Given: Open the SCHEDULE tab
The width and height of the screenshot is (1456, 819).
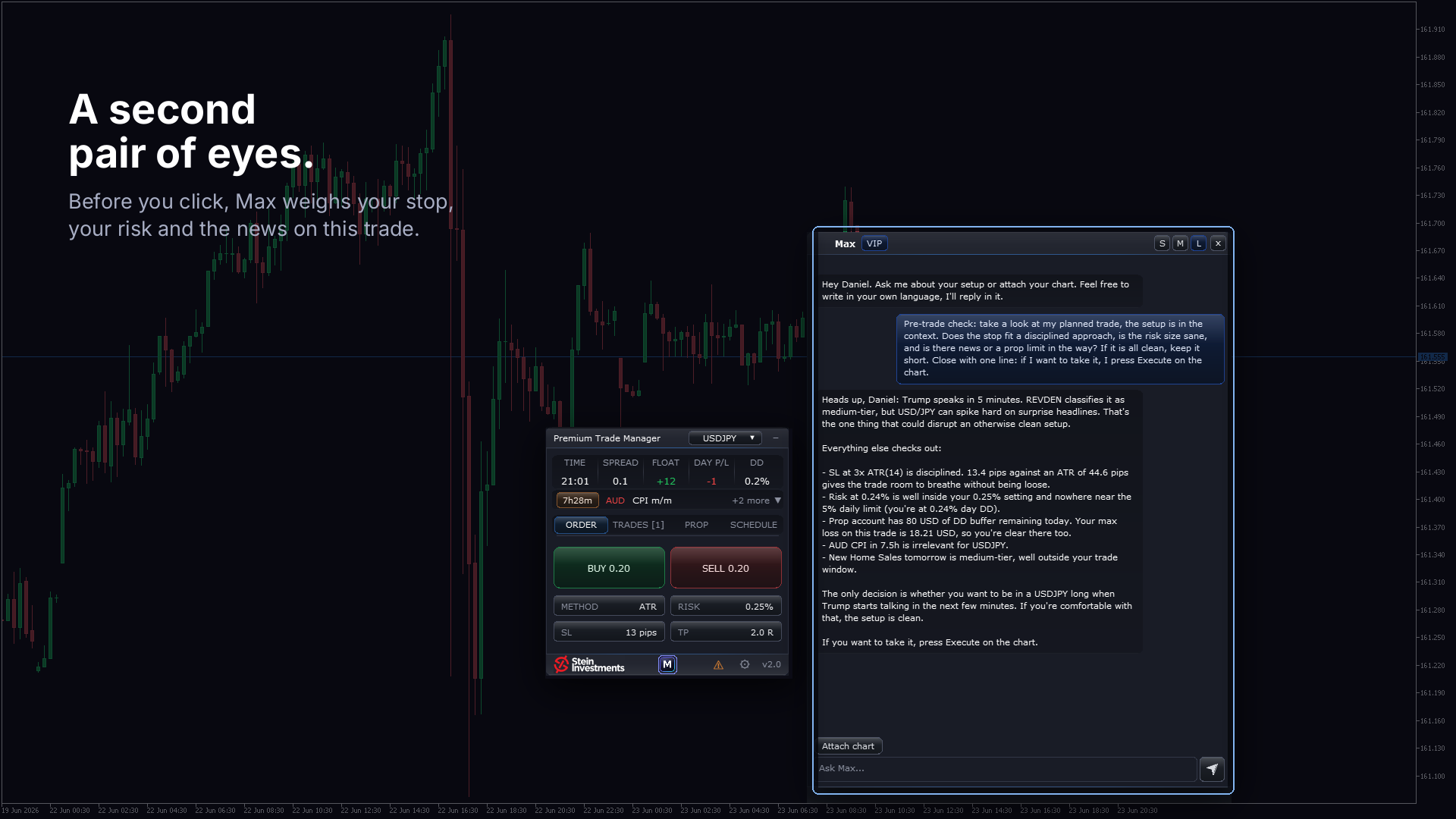Looking at the screenshot, I should click(x=754, y=525).
